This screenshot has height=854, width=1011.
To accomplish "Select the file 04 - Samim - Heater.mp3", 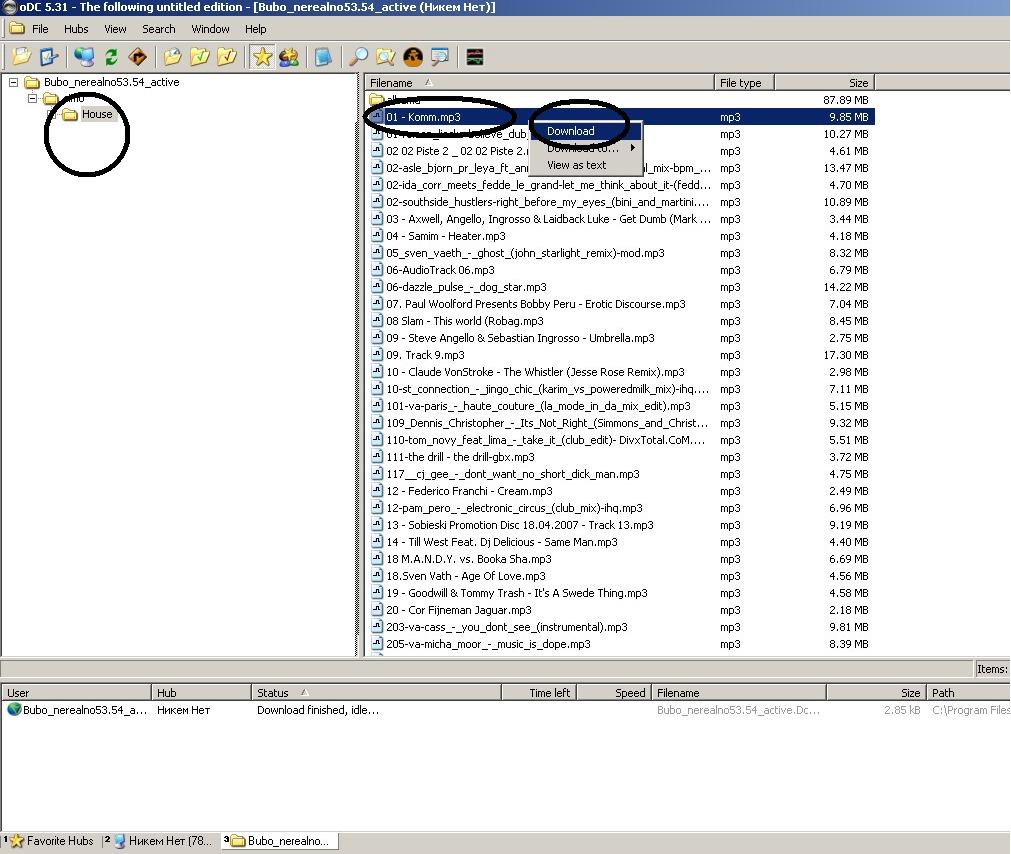I will tap(445, 236).
